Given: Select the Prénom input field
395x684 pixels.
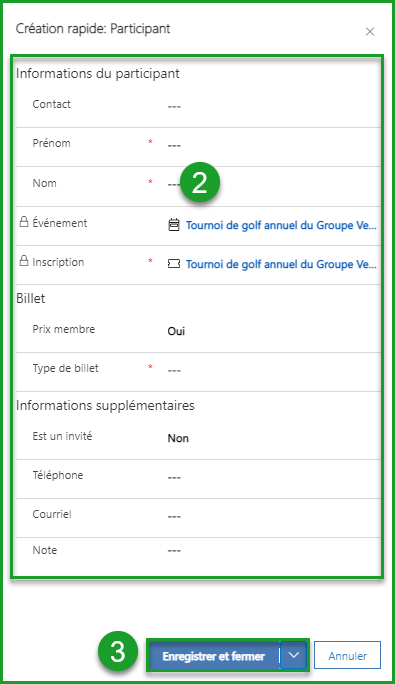Looking at the screenshot, I should coord(271,145).
